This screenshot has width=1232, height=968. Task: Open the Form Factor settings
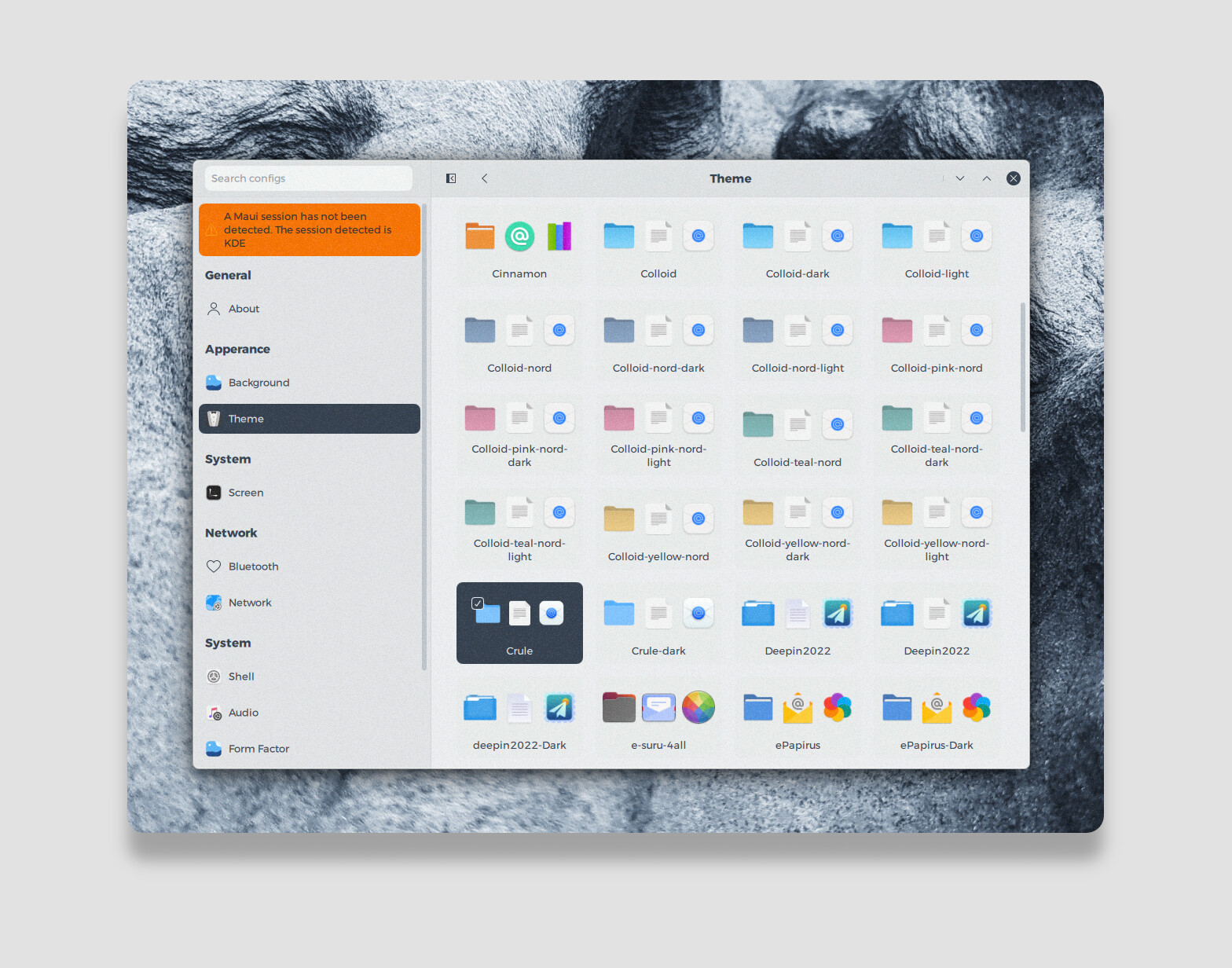[310, 749]
